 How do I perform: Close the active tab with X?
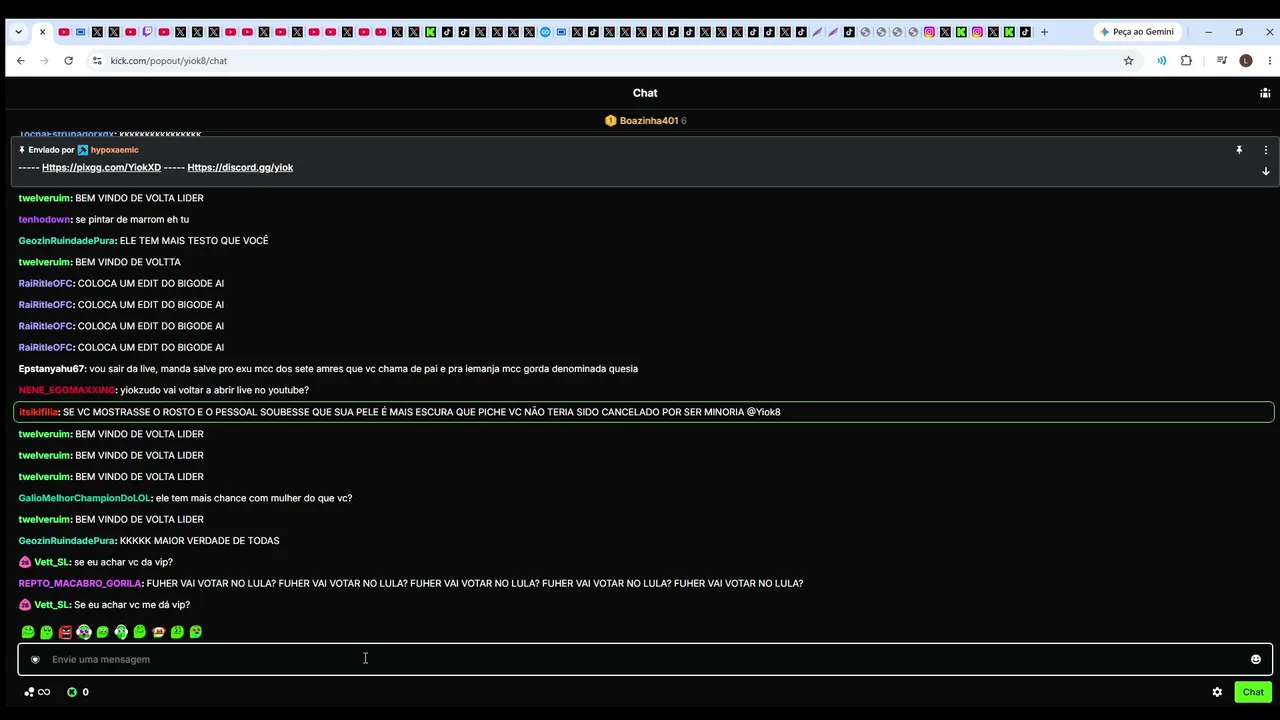click(42, 32)
